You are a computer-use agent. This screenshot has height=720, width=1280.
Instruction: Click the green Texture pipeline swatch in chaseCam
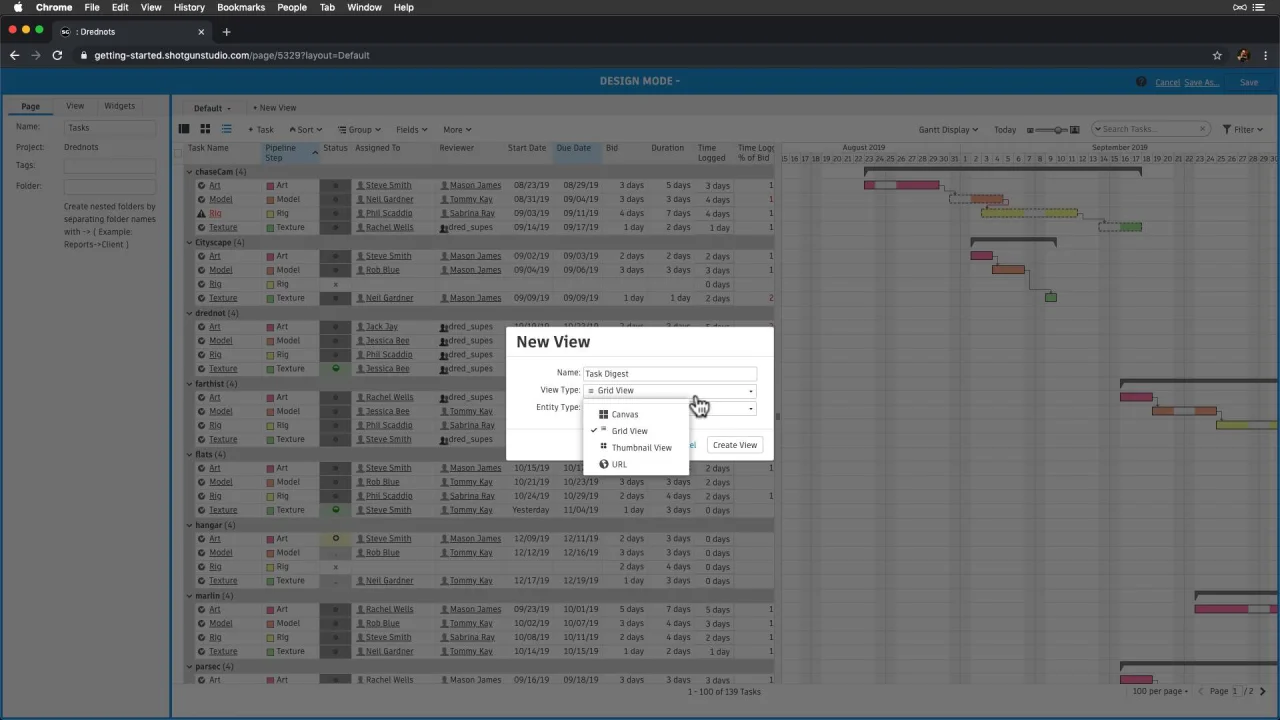(270, 228)
